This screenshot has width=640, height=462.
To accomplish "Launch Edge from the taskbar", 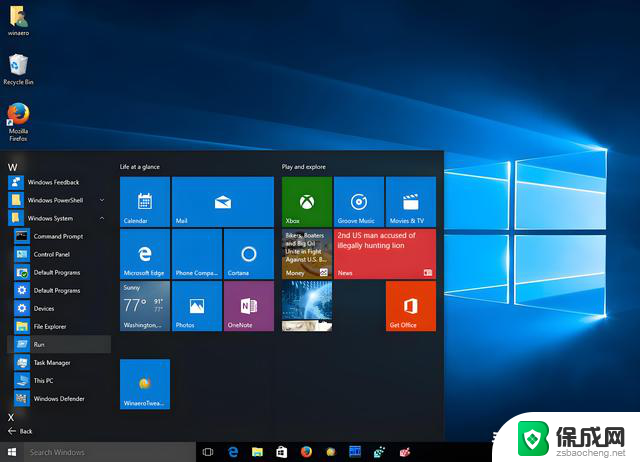I will pos(233,452).
